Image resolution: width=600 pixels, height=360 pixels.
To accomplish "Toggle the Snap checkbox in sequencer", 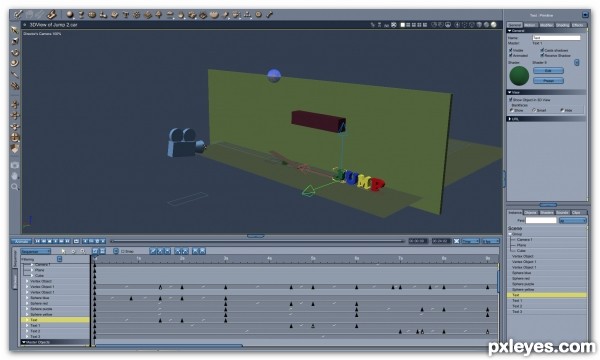I will [122, 251].
